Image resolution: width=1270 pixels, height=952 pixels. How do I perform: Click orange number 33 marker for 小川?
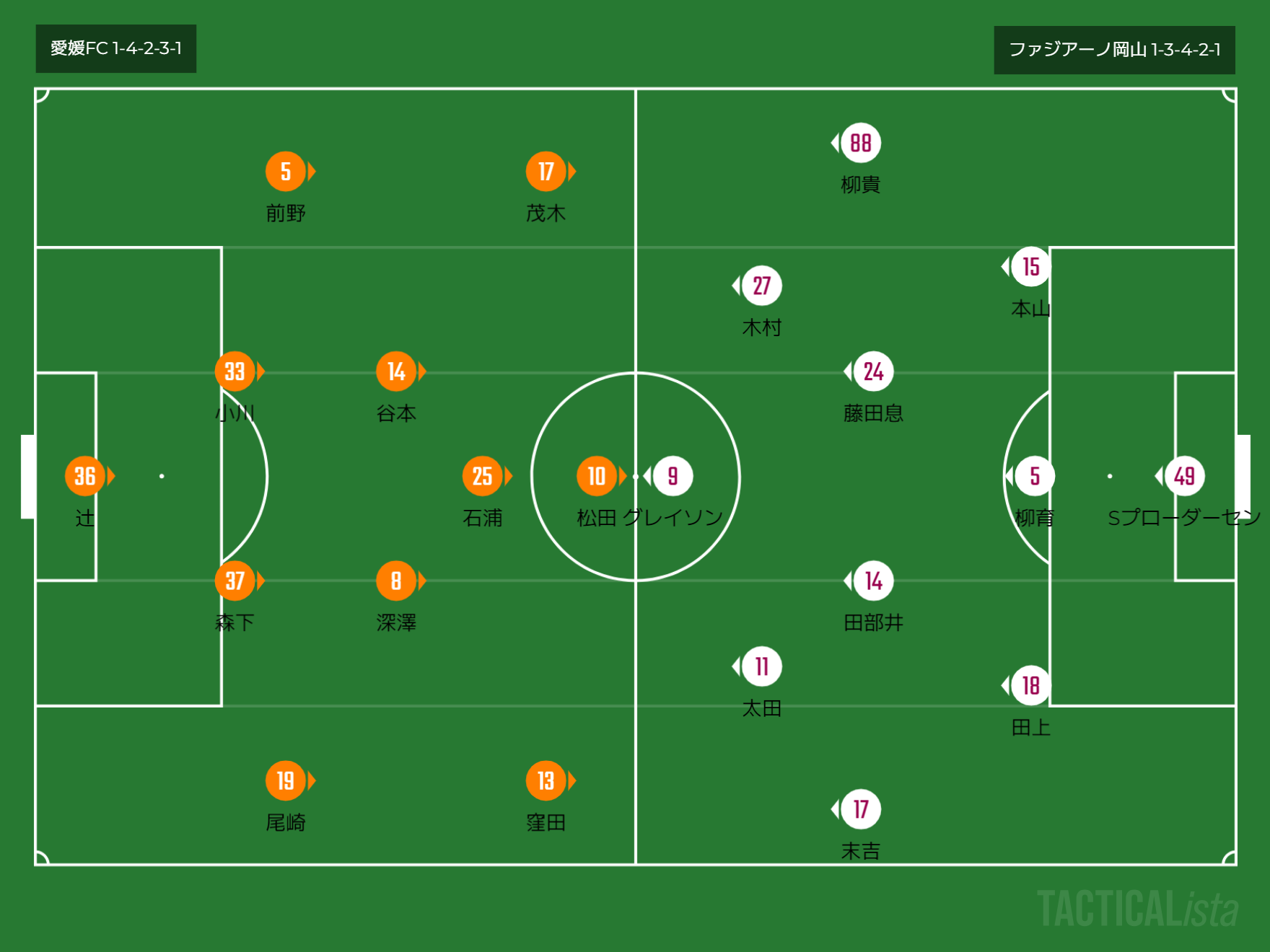[x=235, y=371]
